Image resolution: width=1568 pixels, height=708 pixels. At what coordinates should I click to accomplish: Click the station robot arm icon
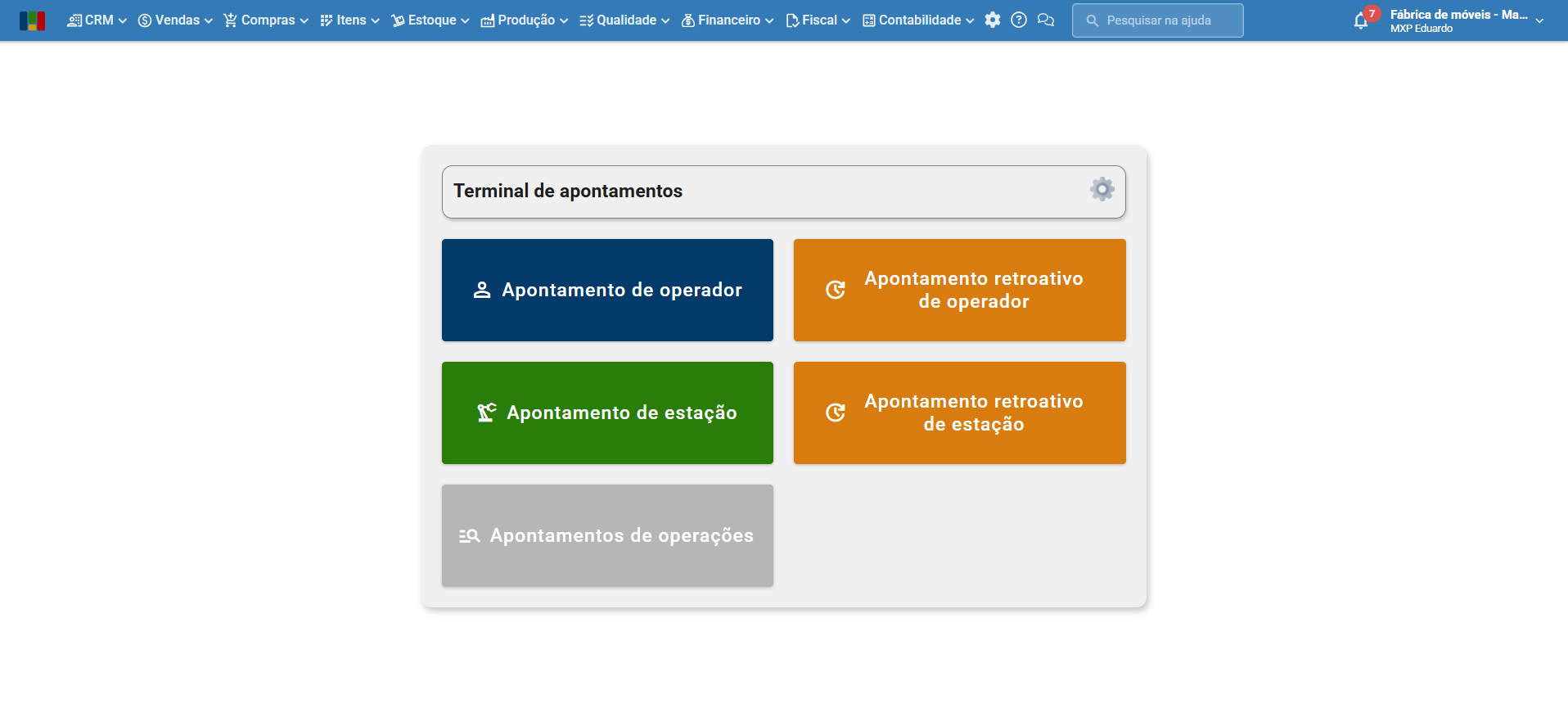coord(487,413)
